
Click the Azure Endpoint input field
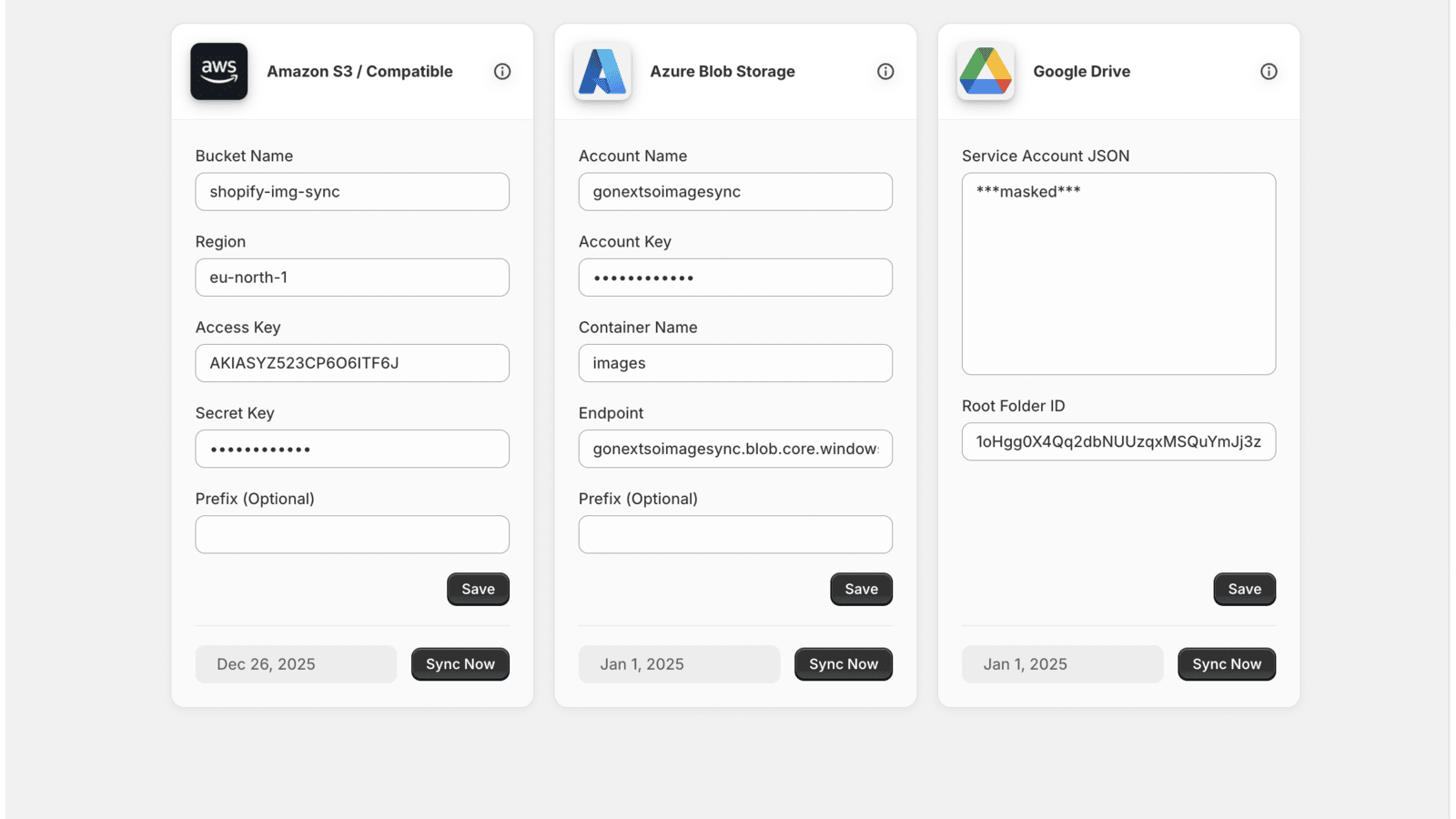(x=735, y=448)
